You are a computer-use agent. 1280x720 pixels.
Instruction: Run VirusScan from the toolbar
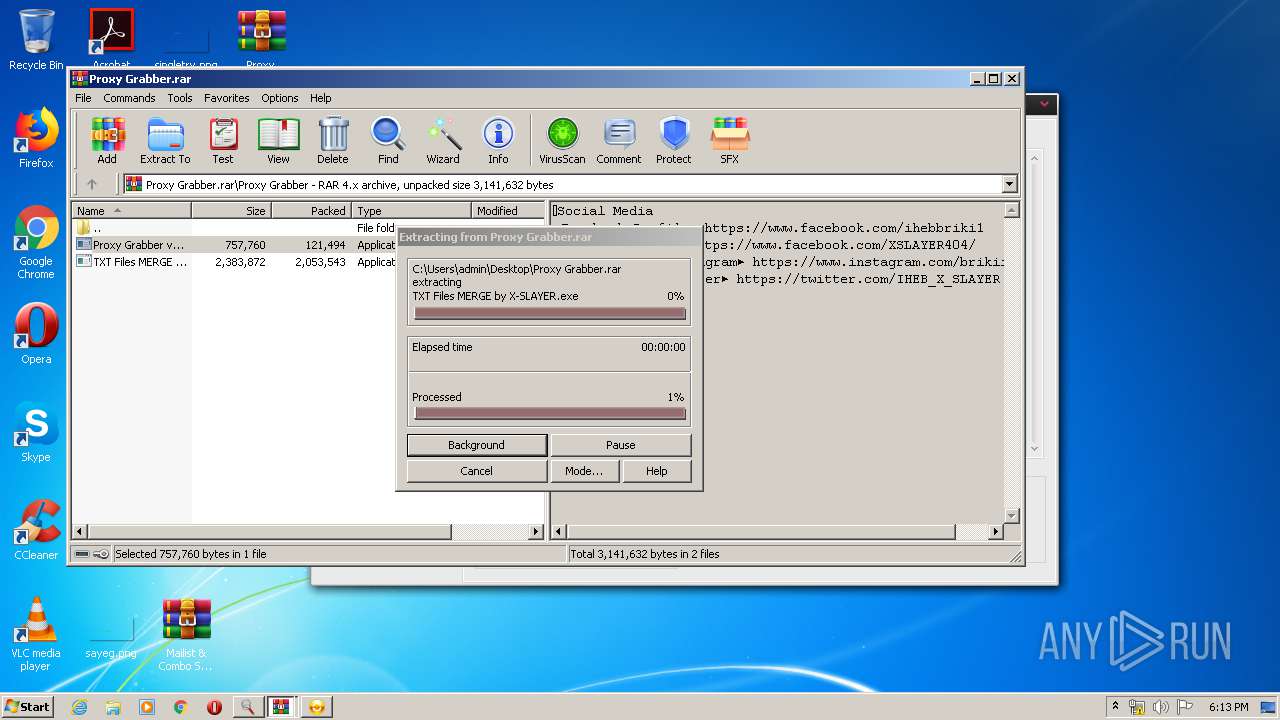click(x=562, y=141)
